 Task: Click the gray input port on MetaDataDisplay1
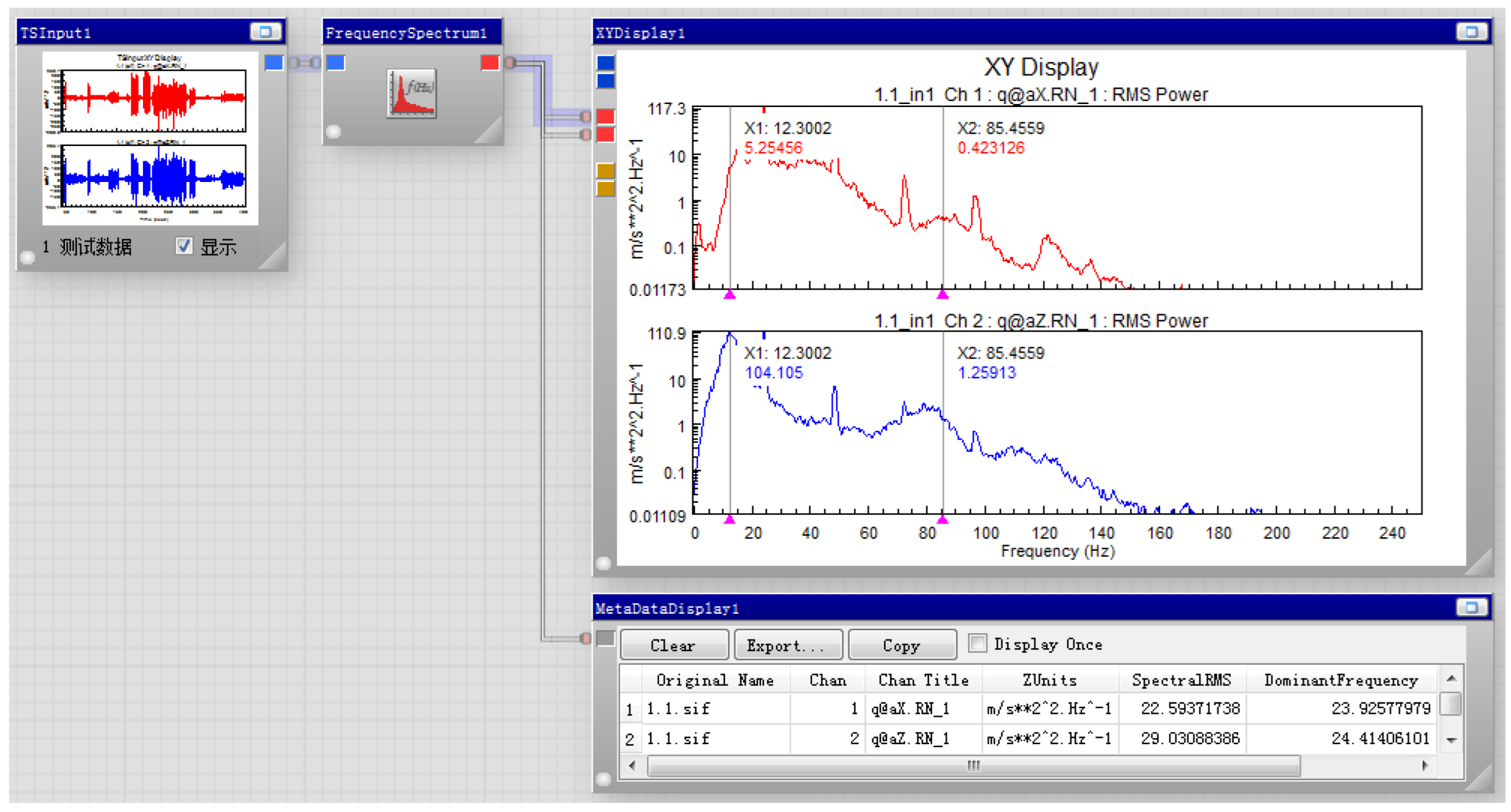coord(605,638)
